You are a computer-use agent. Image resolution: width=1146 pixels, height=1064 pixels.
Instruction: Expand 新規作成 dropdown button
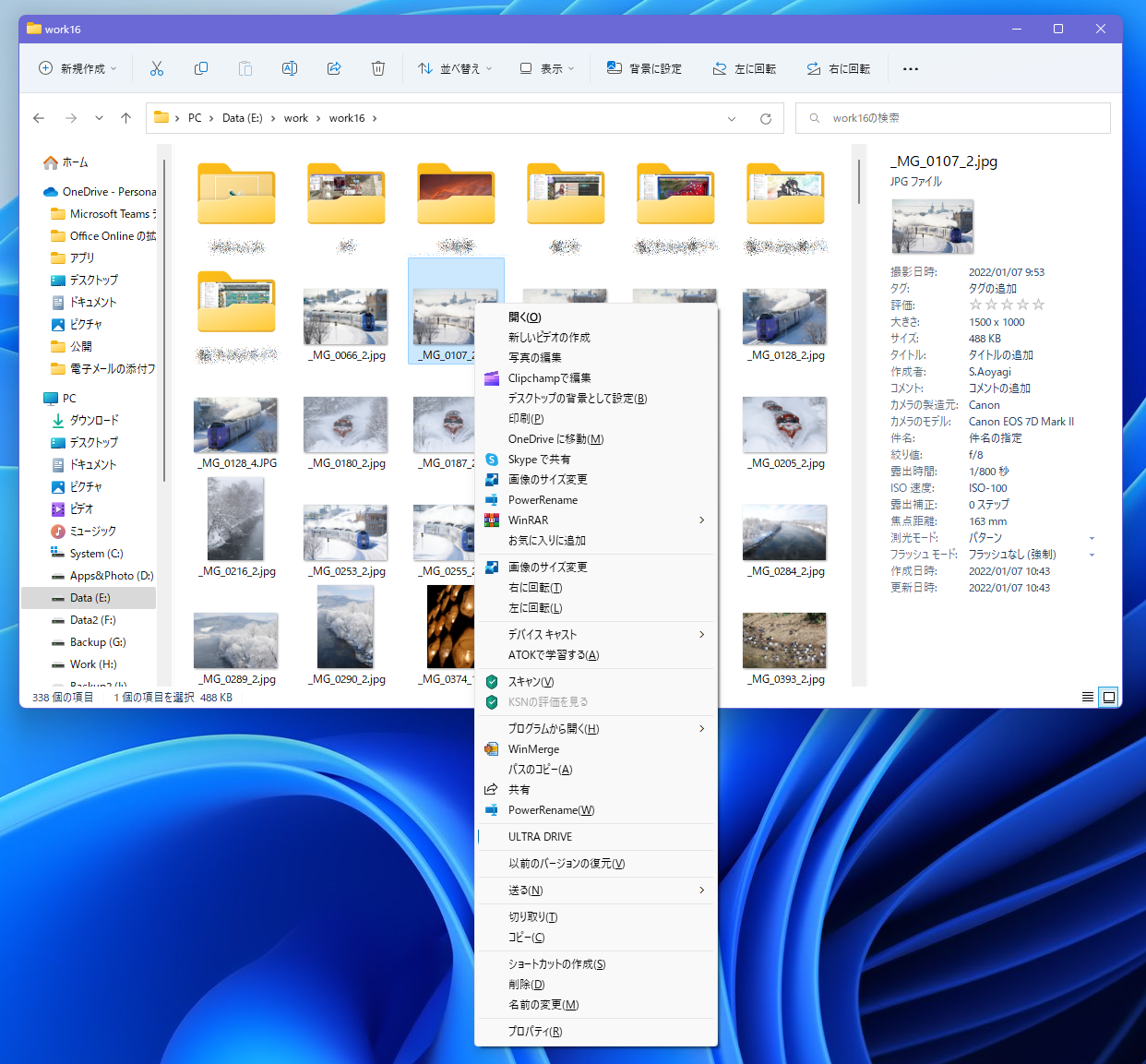[x=78, y=68]
